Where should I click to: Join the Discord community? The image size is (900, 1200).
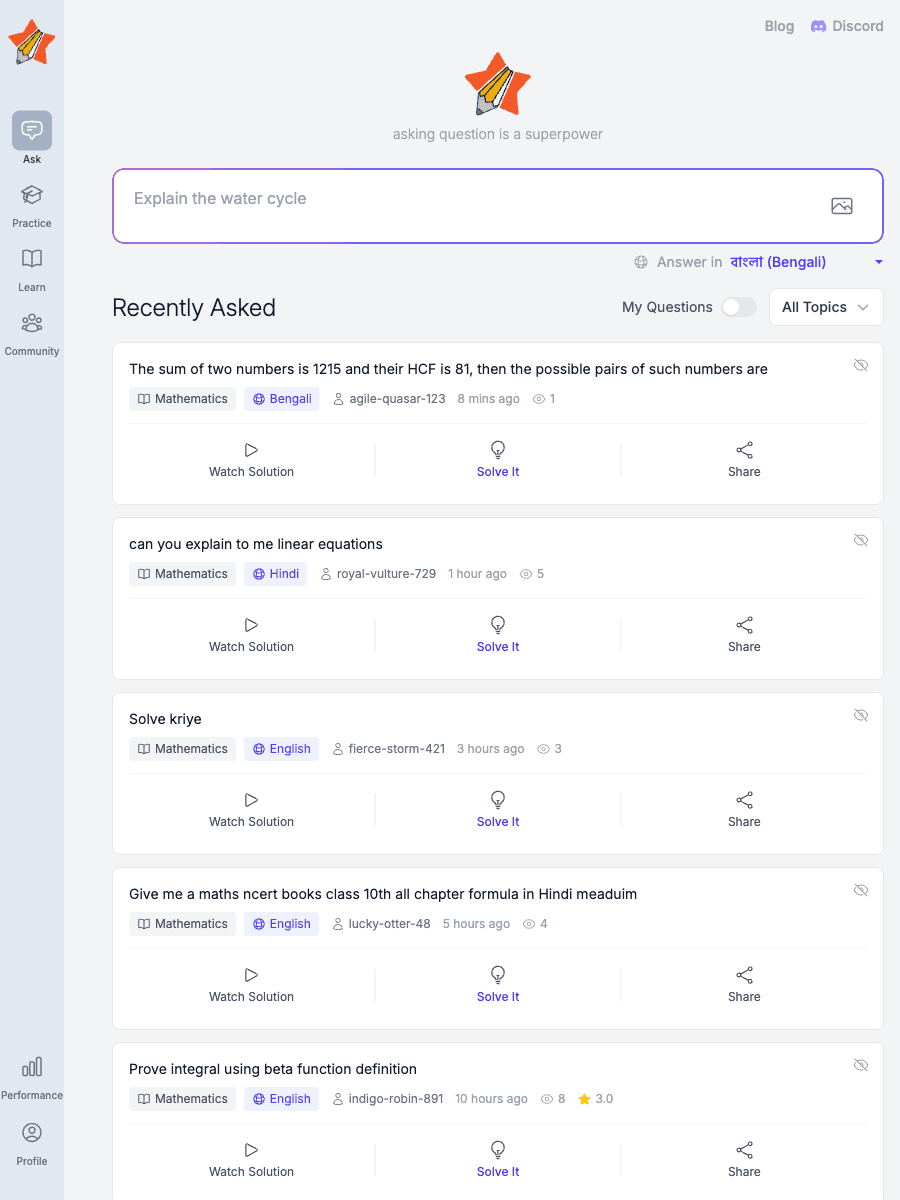[847, 26]
